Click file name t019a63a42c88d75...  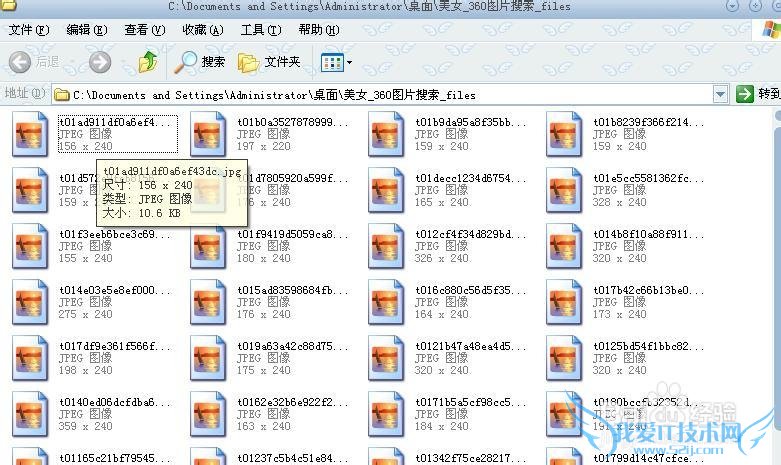click(x=293, y=346)
